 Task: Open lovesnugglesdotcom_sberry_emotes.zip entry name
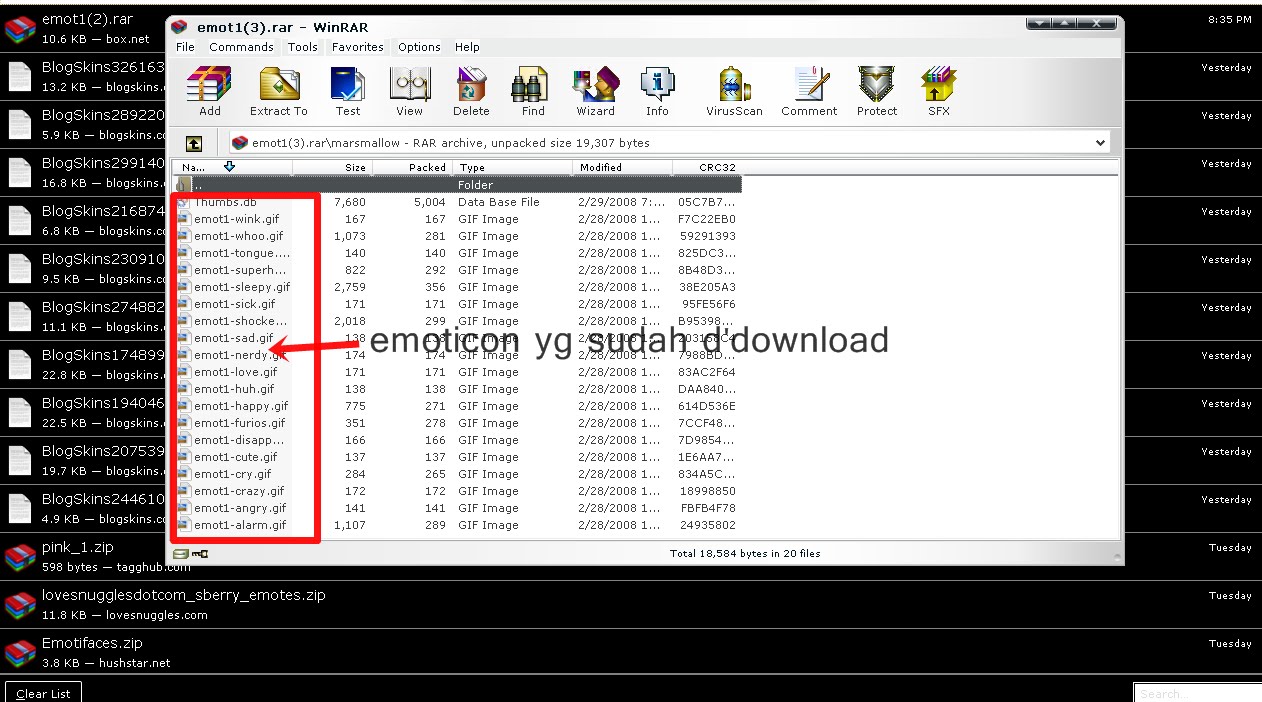183,595
